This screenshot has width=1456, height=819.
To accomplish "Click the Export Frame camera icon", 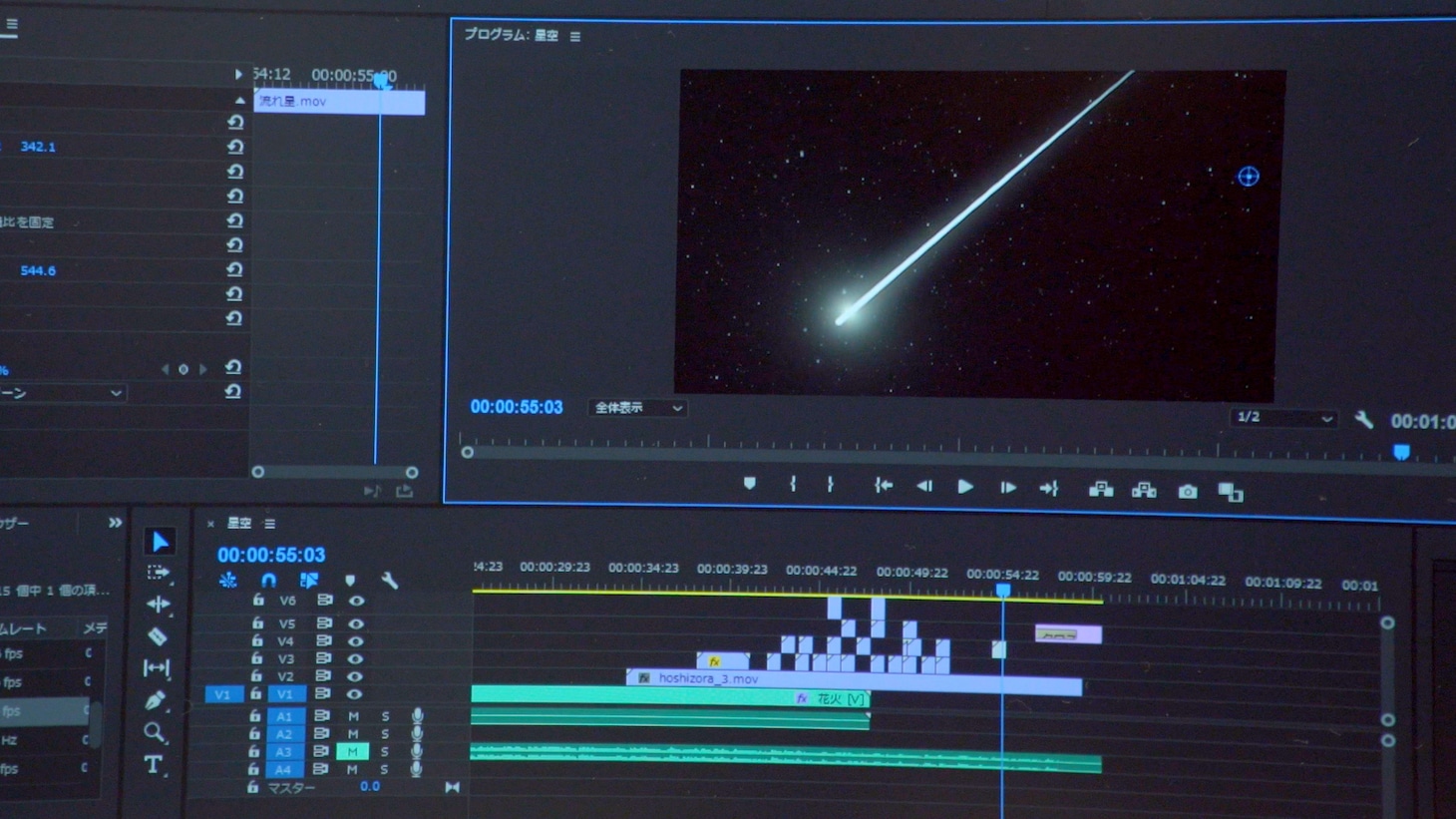I will pyautogui.click(x=1187, y=492).
